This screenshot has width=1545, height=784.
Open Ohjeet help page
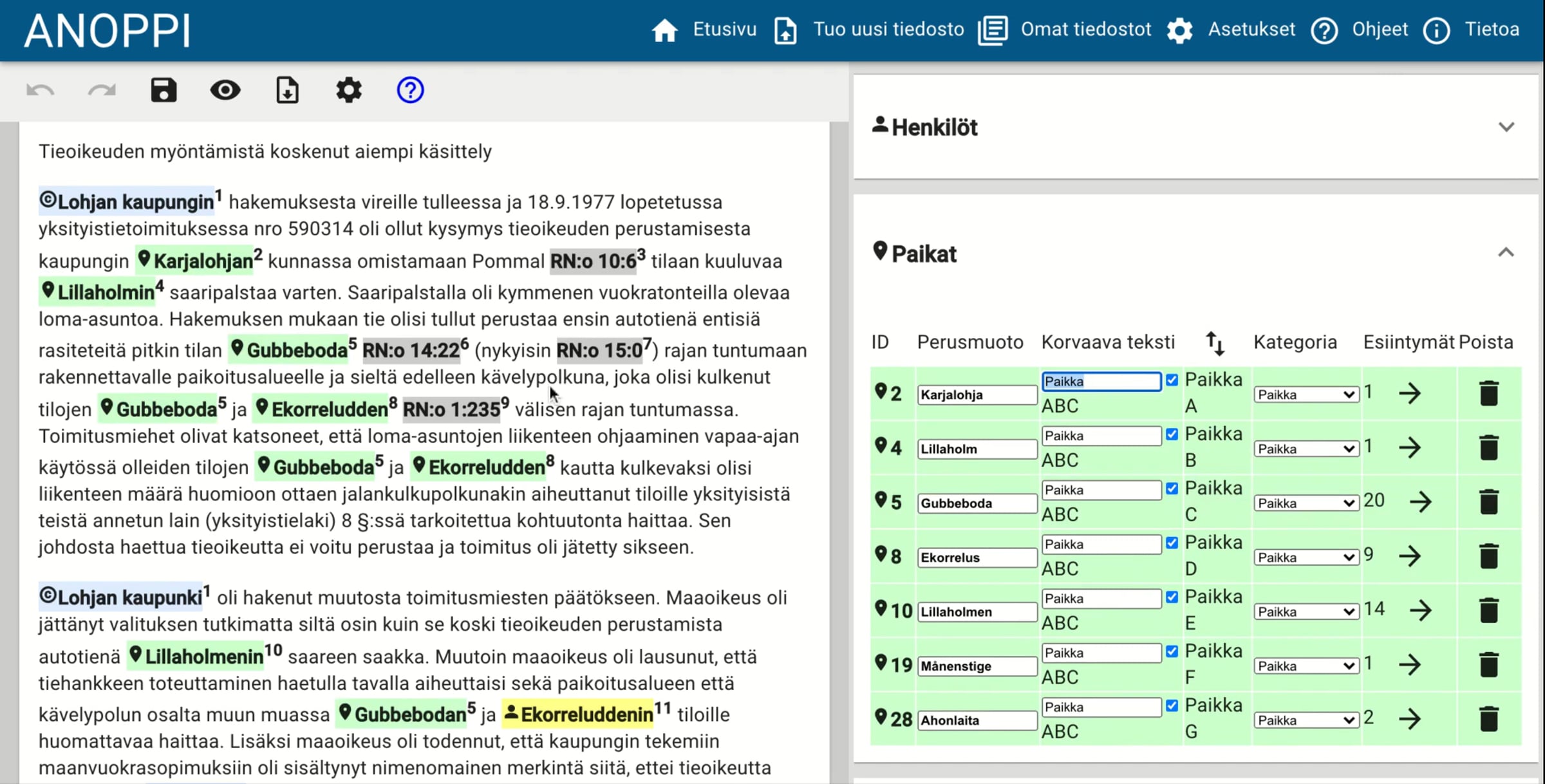(1360, 30)
